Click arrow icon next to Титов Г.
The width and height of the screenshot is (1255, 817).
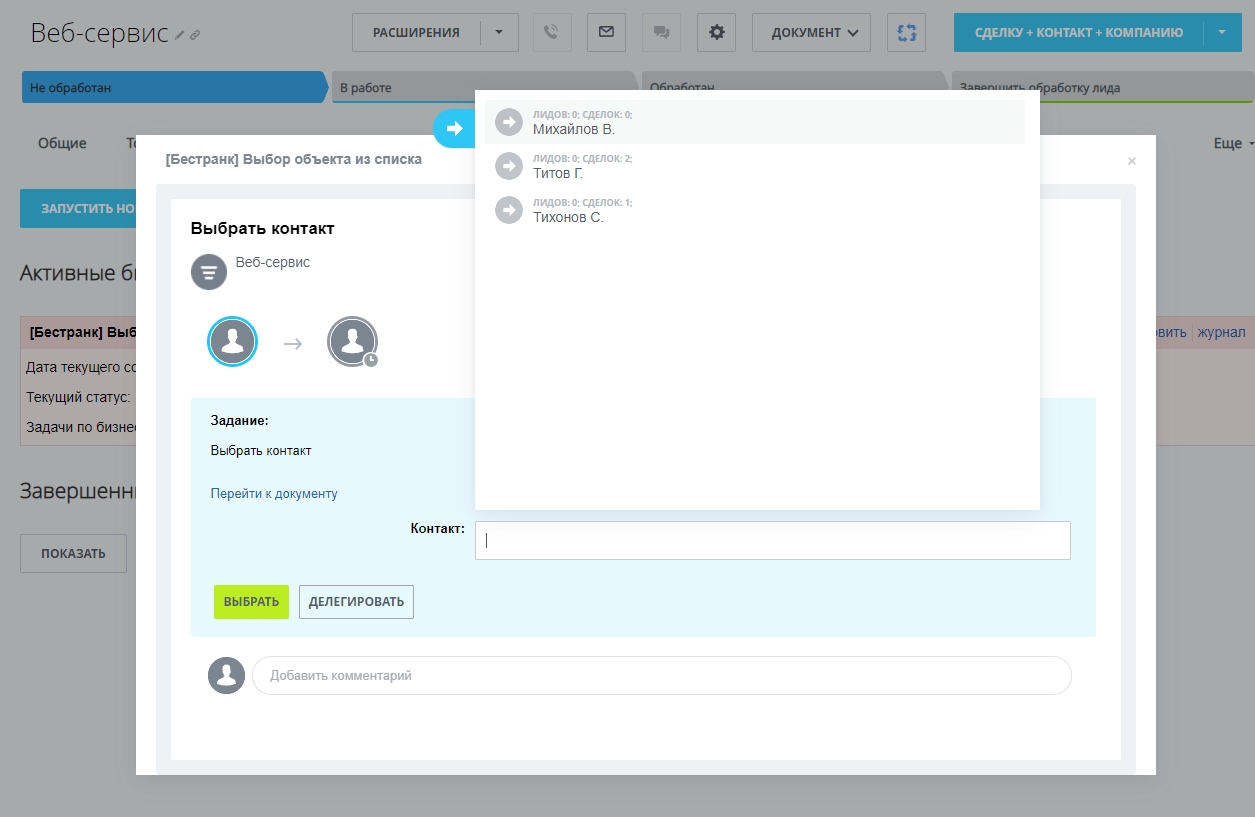(x=509, y=166)
